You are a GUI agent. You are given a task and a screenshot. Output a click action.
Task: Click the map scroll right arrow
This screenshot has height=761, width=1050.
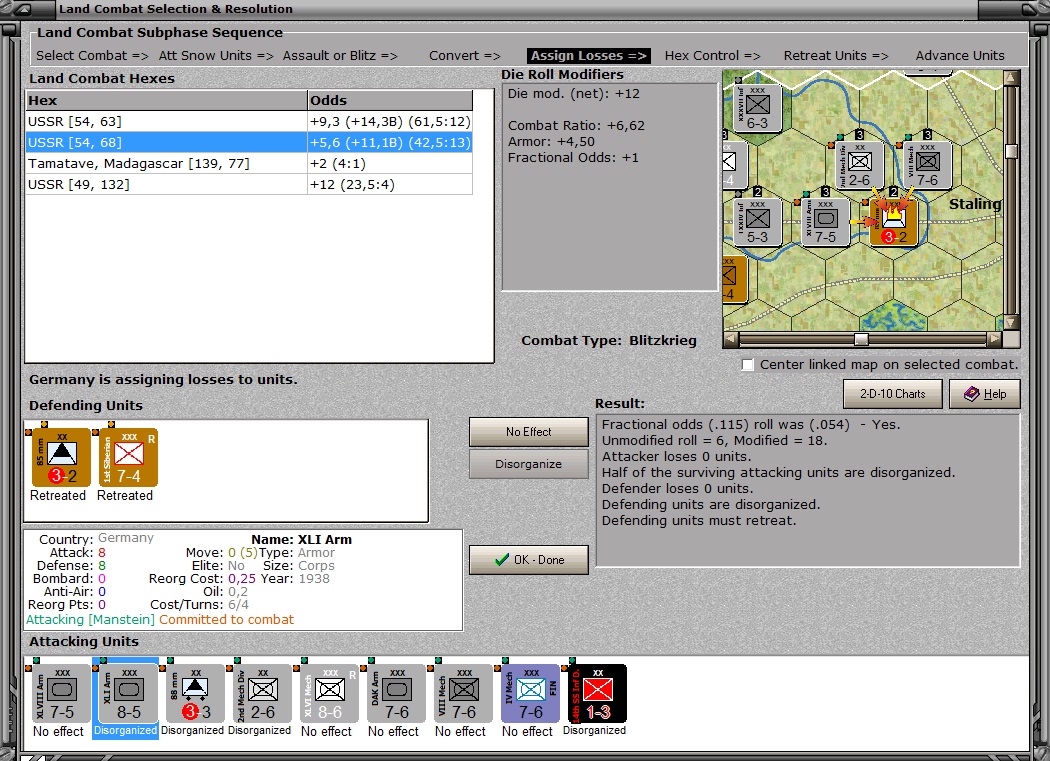click(x=995, y=340)
